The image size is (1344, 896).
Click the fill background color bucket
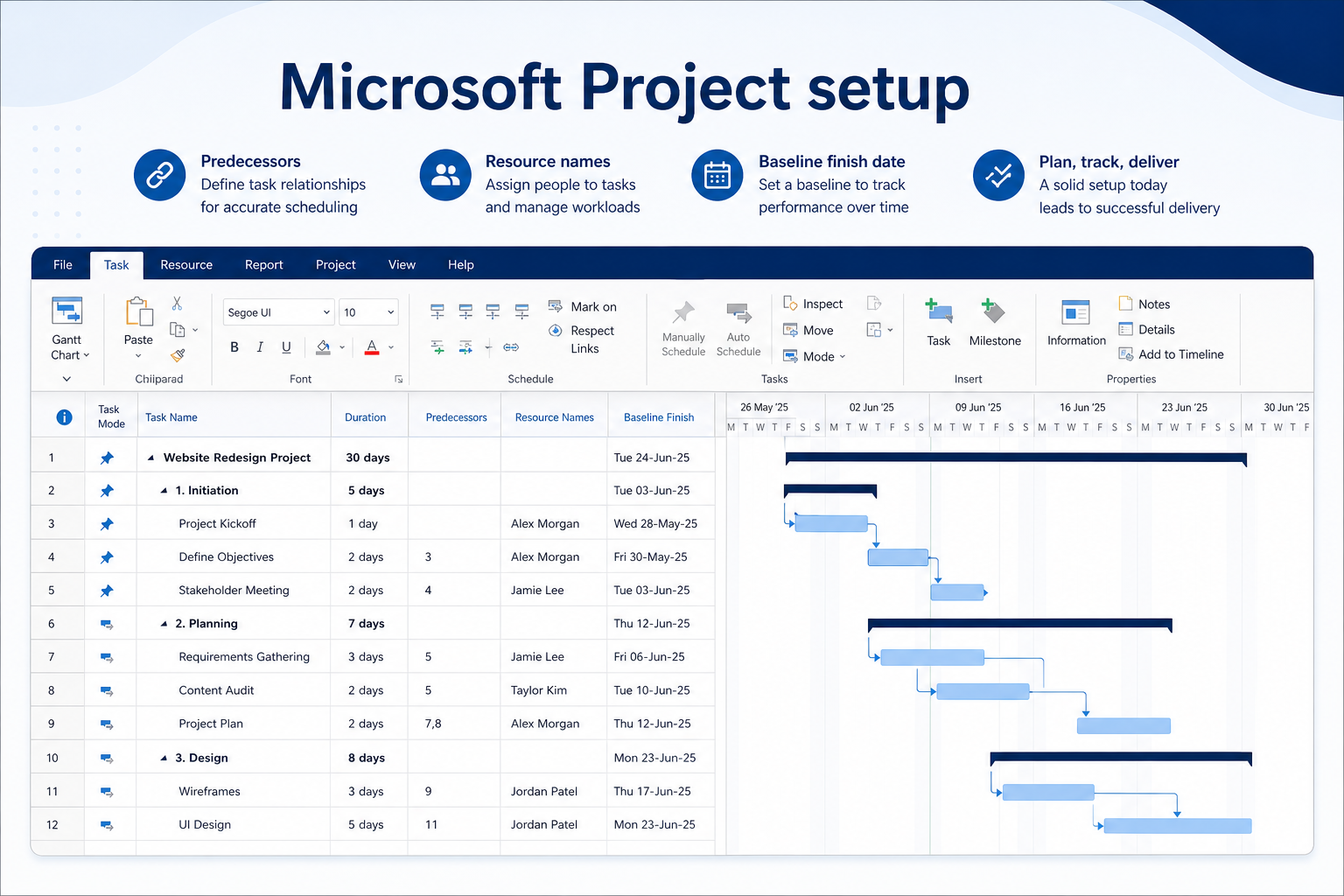[x=323, y=347]
